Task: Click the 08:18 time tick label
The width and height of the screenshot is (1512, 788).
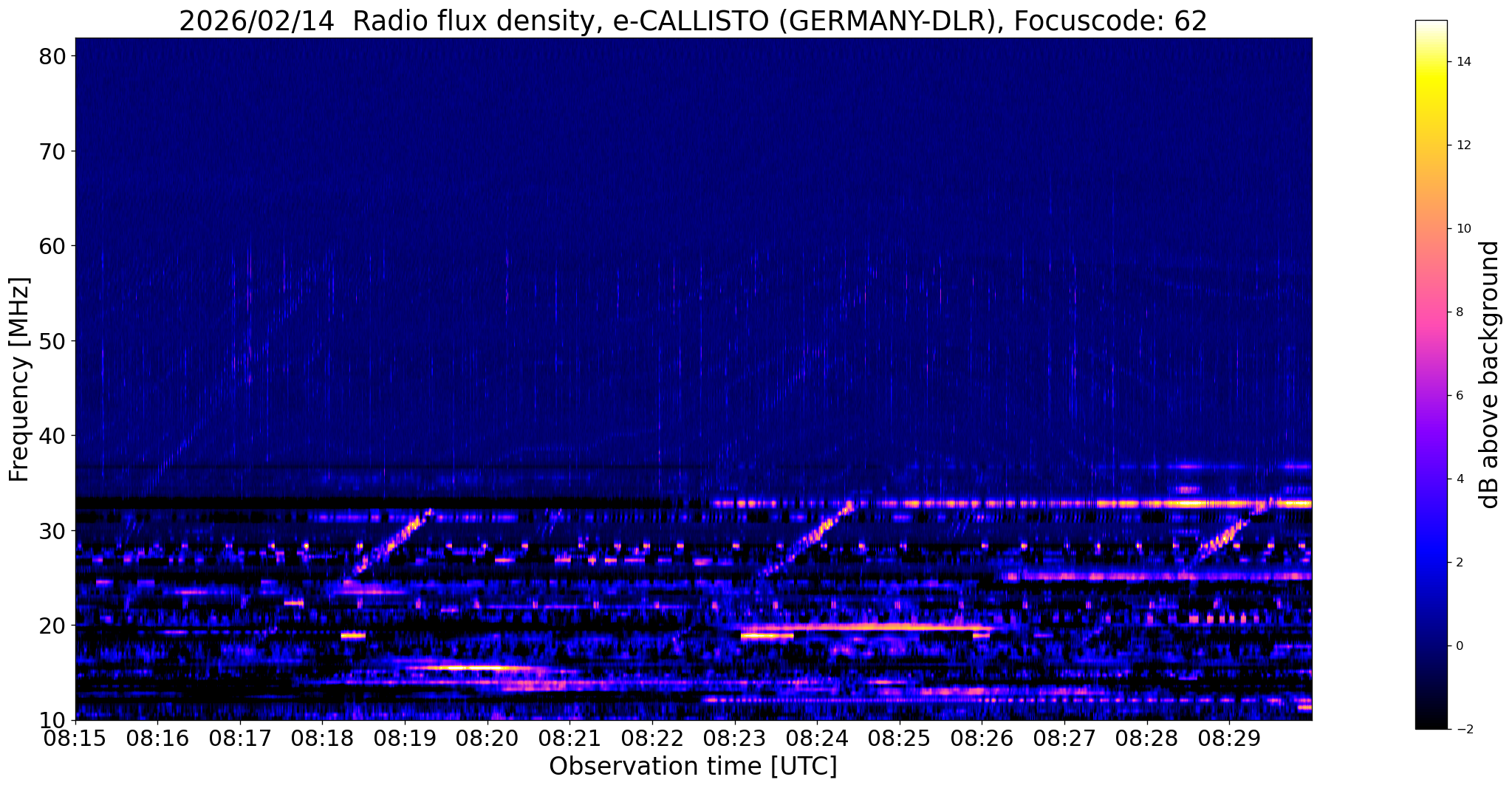Action: pyautogui.click(x=323, y=738)
